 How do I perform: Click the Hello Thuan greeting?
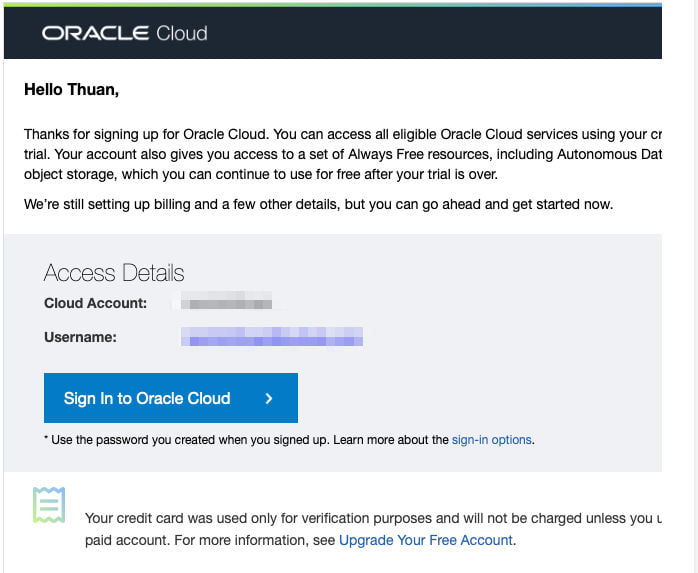click(x=71, y=90)
